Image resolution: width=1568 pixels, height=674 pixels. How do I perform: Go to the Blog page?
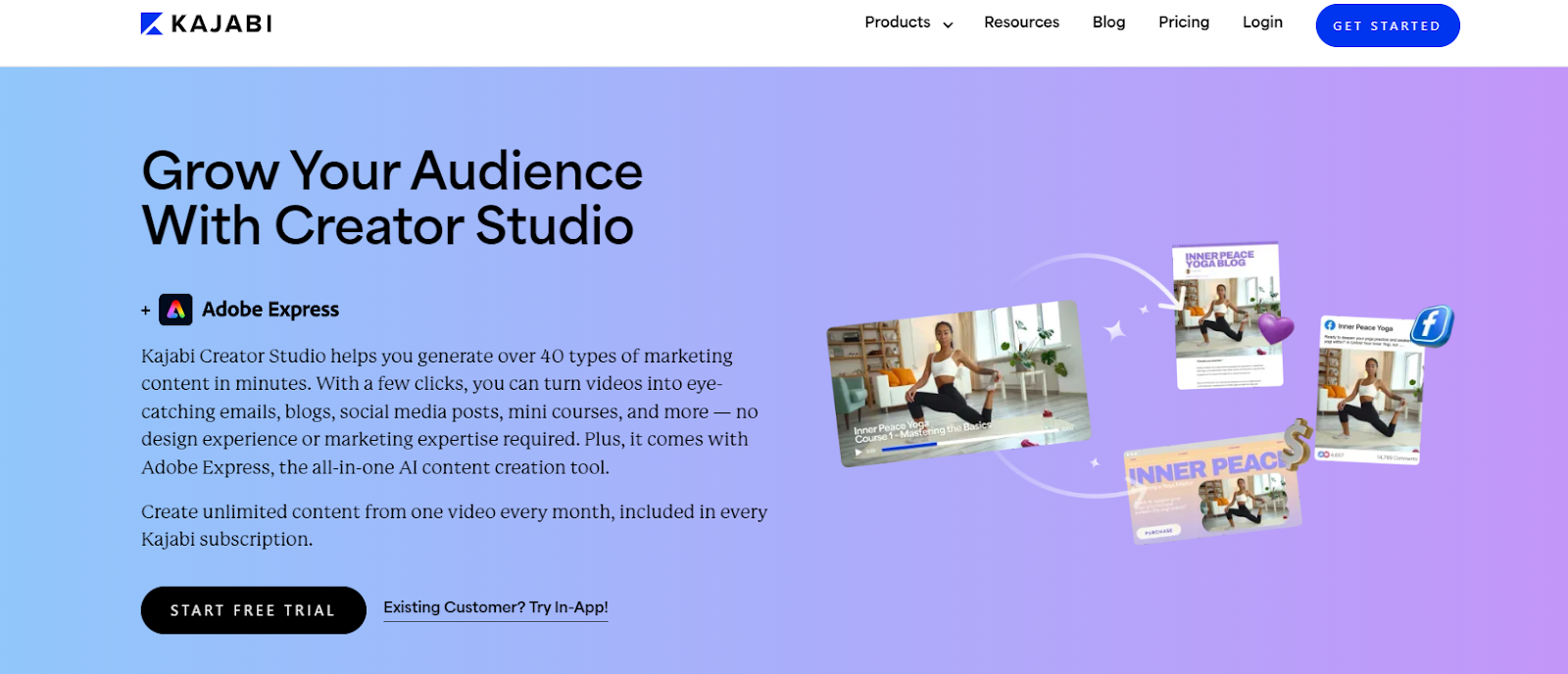1108,23
